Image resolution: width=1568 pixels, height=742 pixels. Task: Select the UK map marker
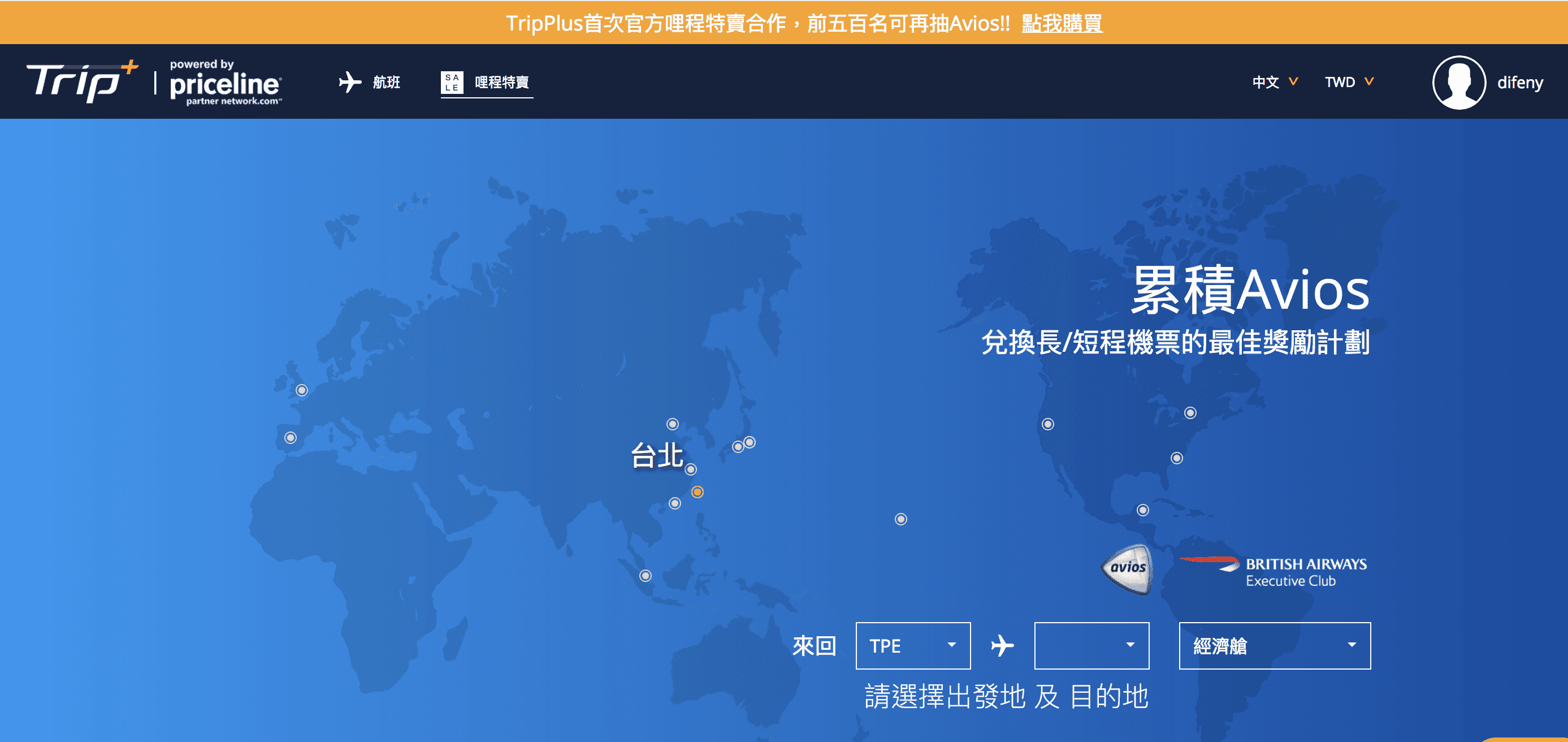[x=302, y=390]
